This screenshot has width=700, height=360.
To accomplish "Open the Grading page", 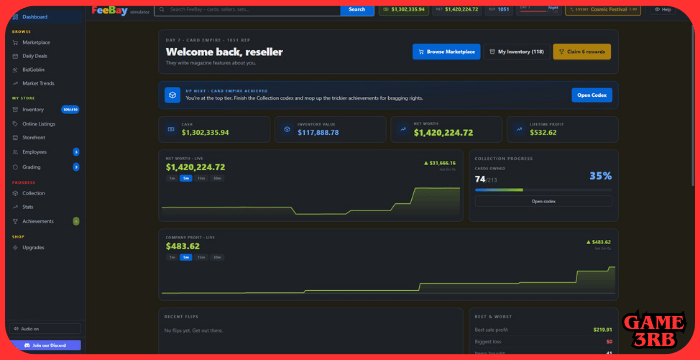I will pos(45,167).
